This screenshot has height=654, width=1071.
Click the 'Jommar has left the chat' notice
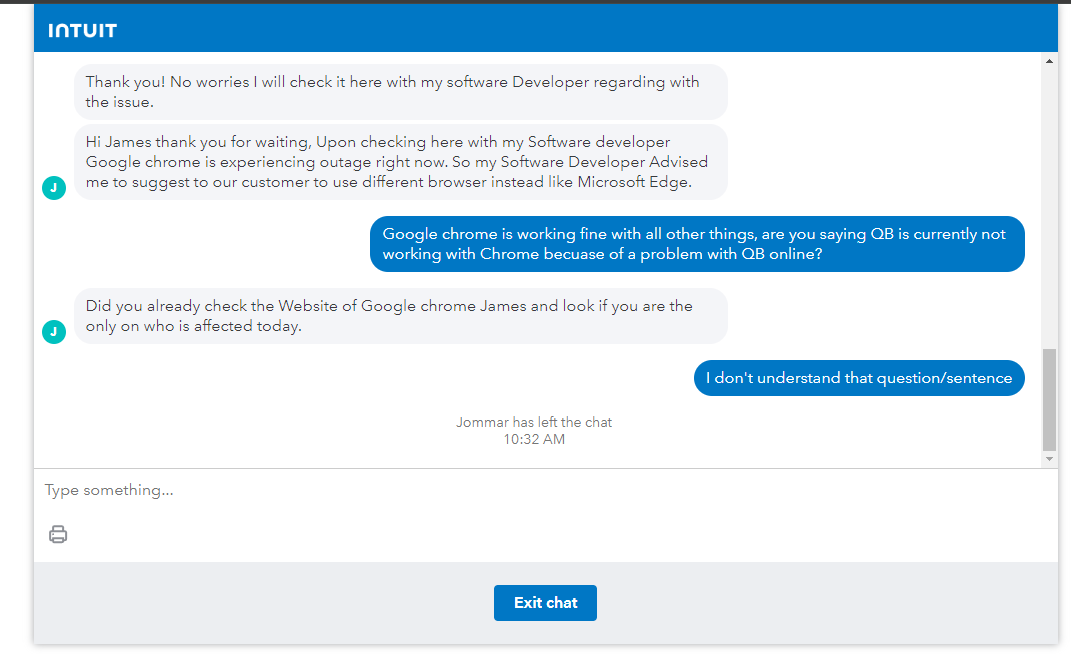click(x=533, y=421)
